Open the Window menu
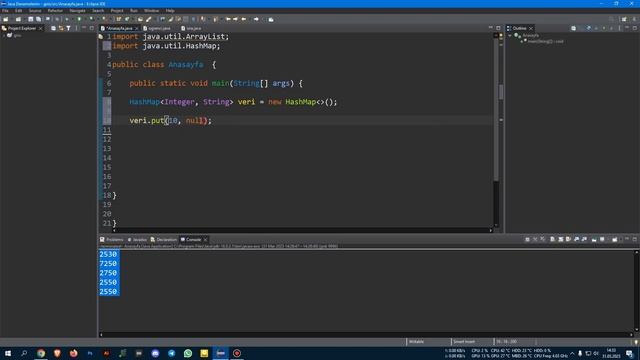Image resolution: width=640 pixels, height=360 pixels. [x=151, y=11]
